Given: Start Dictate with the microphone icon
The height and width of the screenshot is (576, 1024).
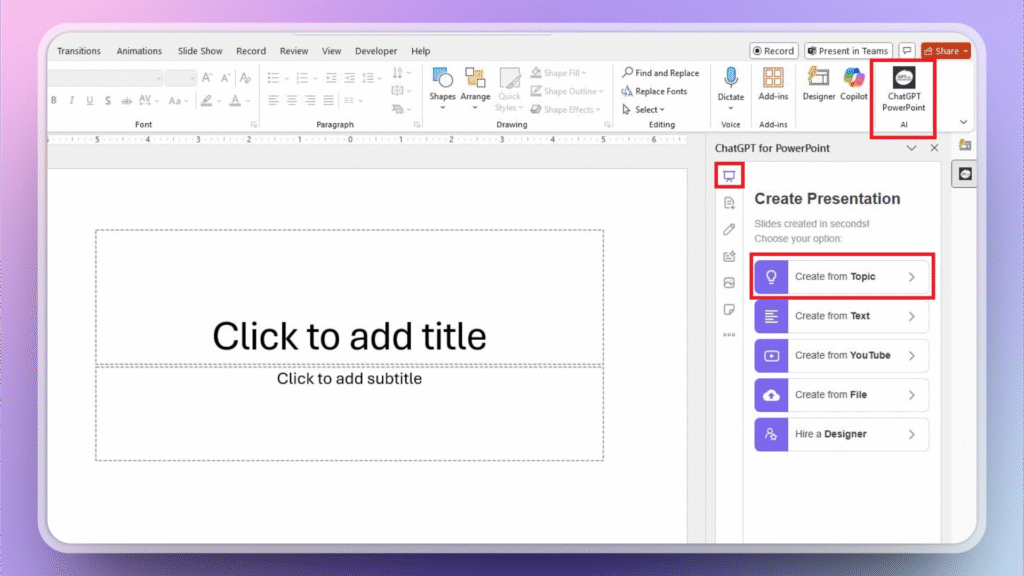Looking at the screenshot, I should click(731, 84).
